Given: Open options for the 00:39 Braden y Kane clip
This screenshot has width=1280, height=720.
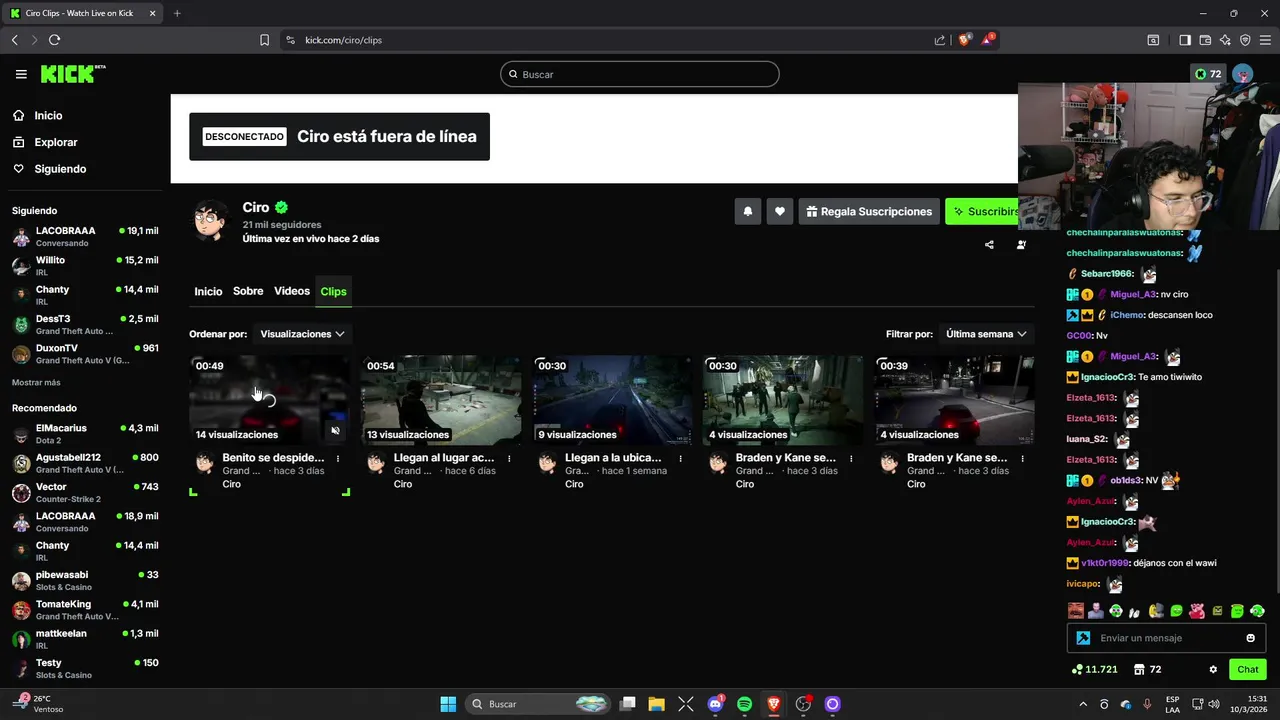Looking at the screenshot, I should (x=1022, y=458).
